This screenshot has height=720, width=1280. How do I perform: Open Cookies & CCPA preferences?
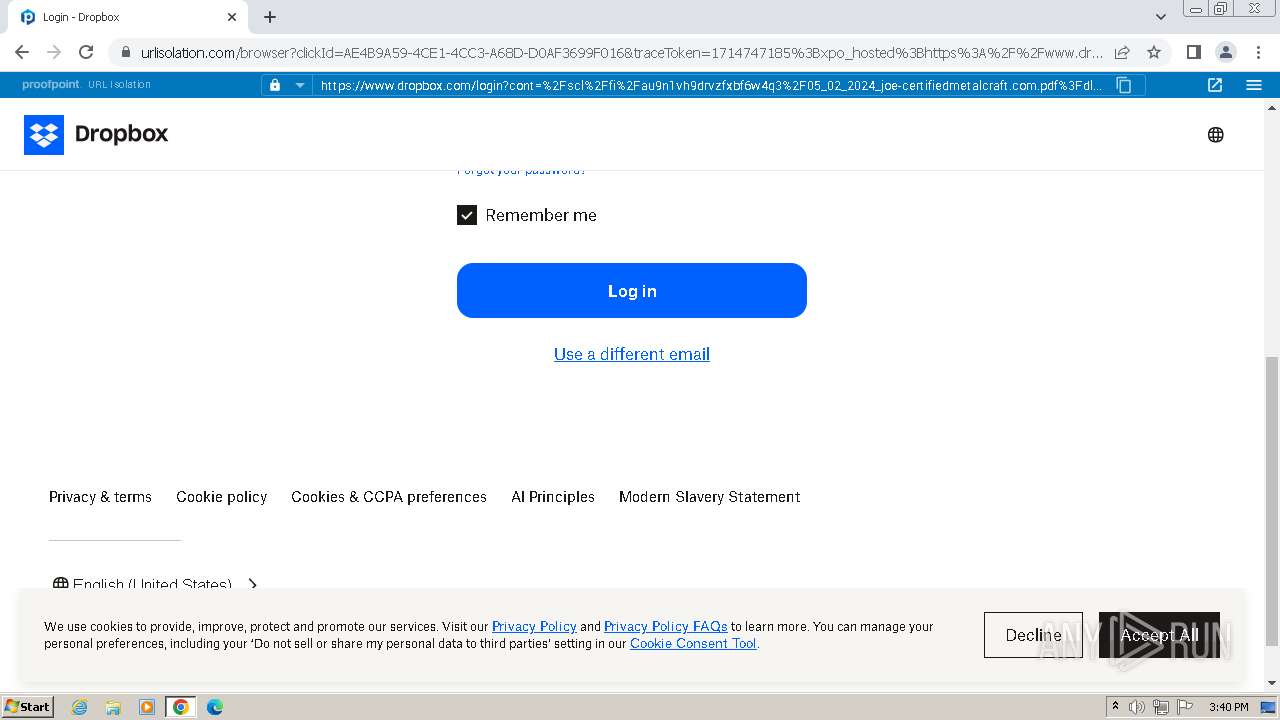coord(389,497)
